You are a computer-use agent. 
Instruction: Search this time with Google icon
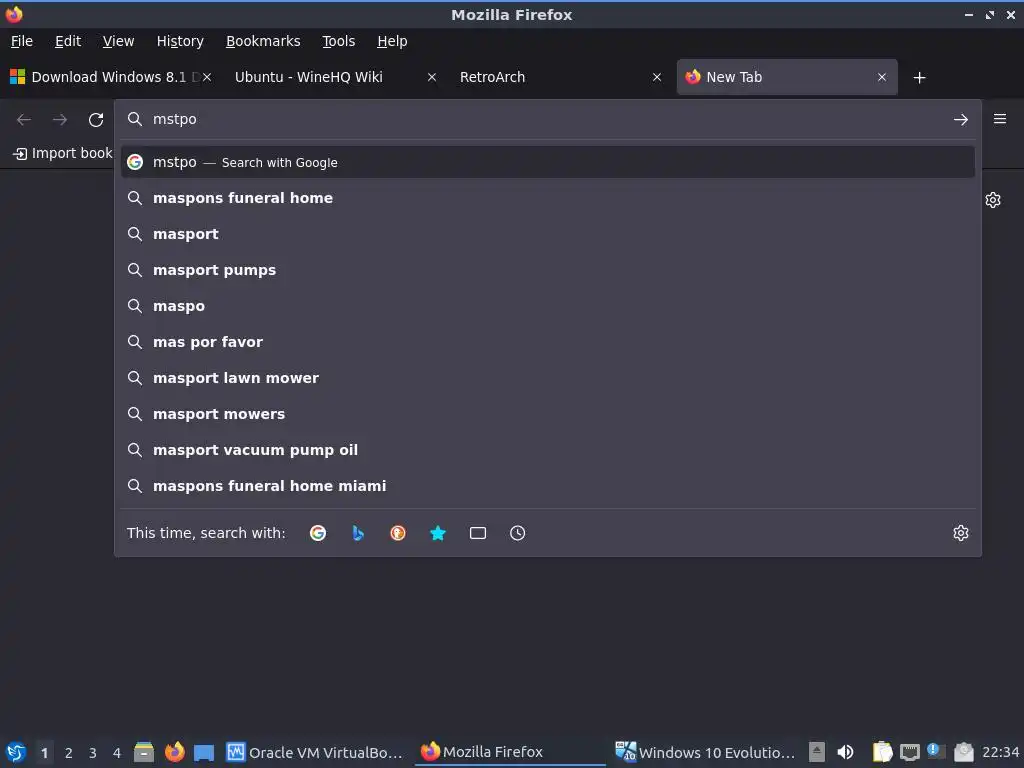pos(317,533)
